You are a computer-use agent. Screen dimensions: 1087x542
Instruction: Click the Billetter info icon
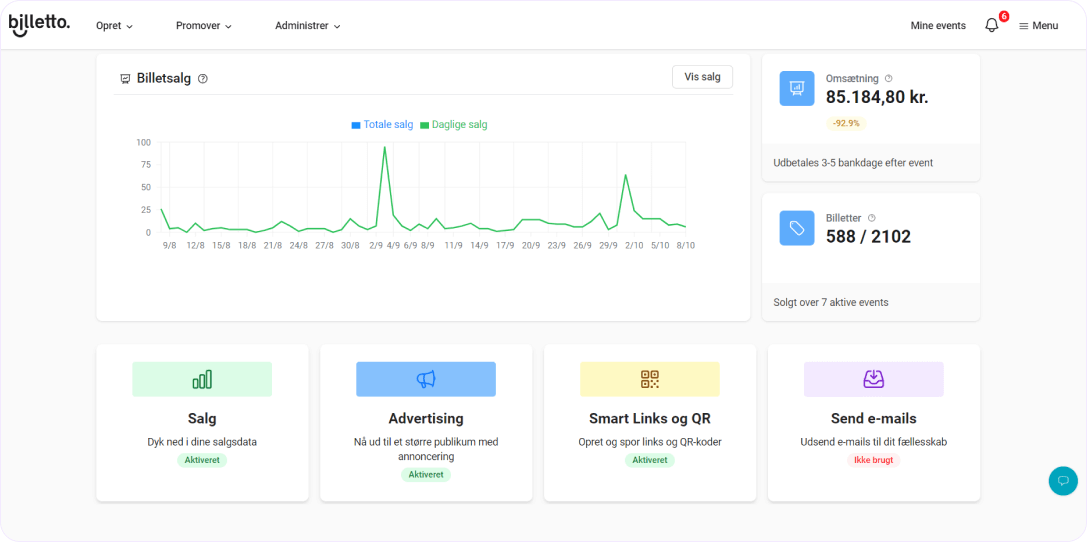pos(872,218)
